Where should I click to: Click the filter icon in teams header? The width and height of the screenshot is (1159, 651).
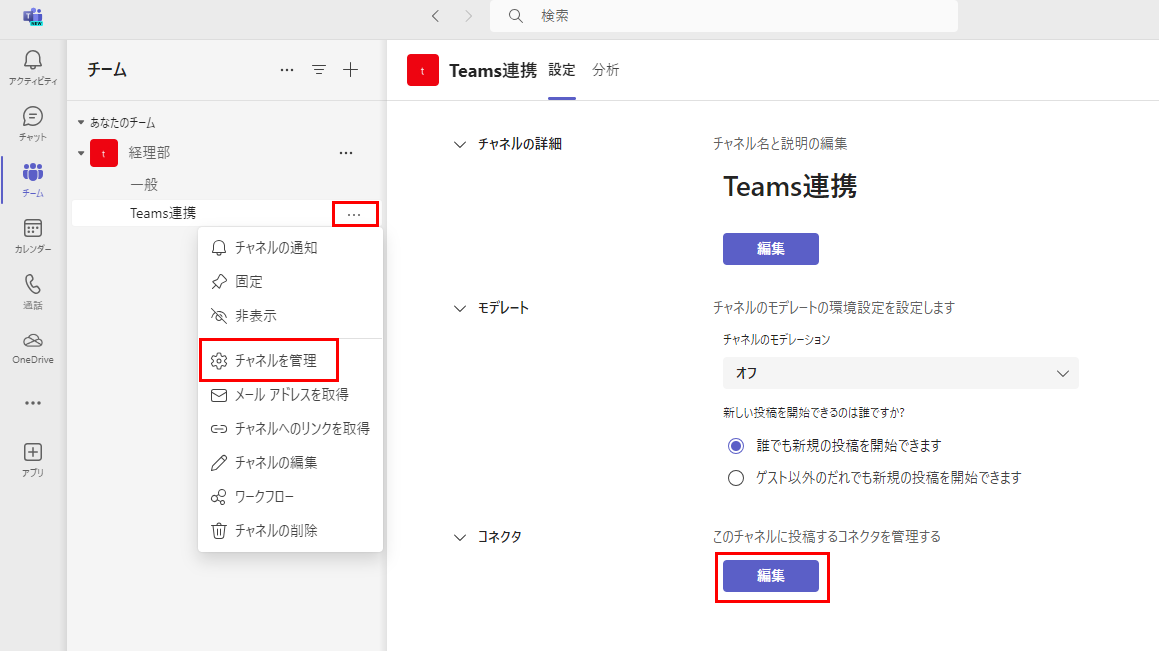click(319, 70)
